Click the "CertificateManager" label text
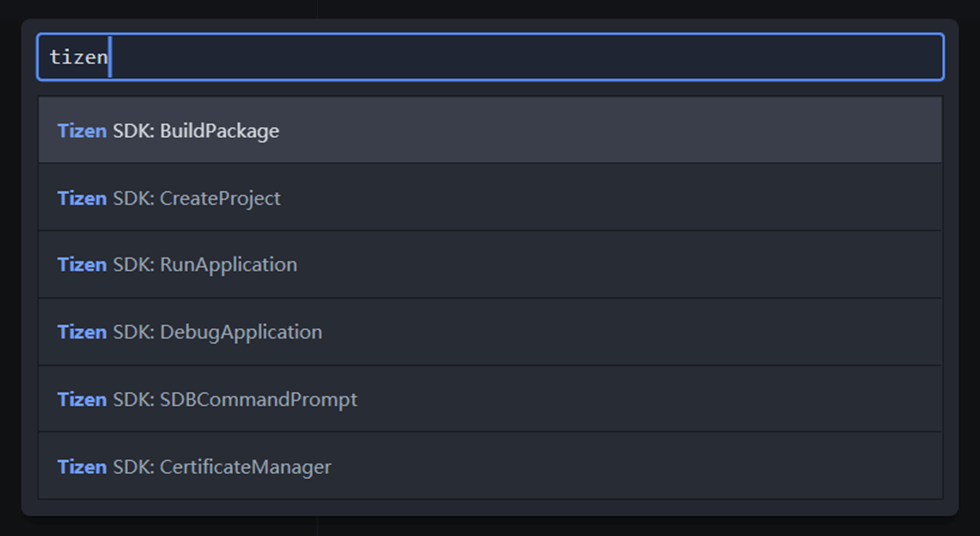This screenshot has height=536, width=980. point(245,467)
